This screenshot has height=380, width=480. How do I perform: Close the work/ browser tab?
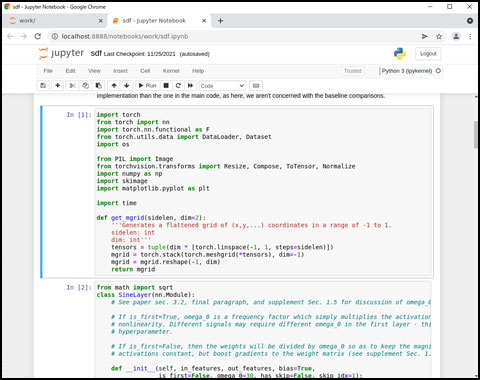click(101, 21)
